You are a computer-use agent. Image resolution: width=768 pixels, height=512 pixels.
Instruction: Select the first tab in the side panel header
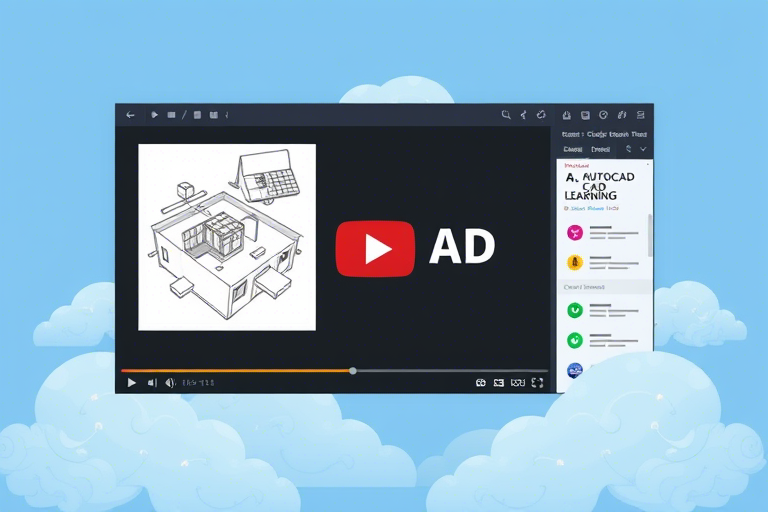(573, 149)
